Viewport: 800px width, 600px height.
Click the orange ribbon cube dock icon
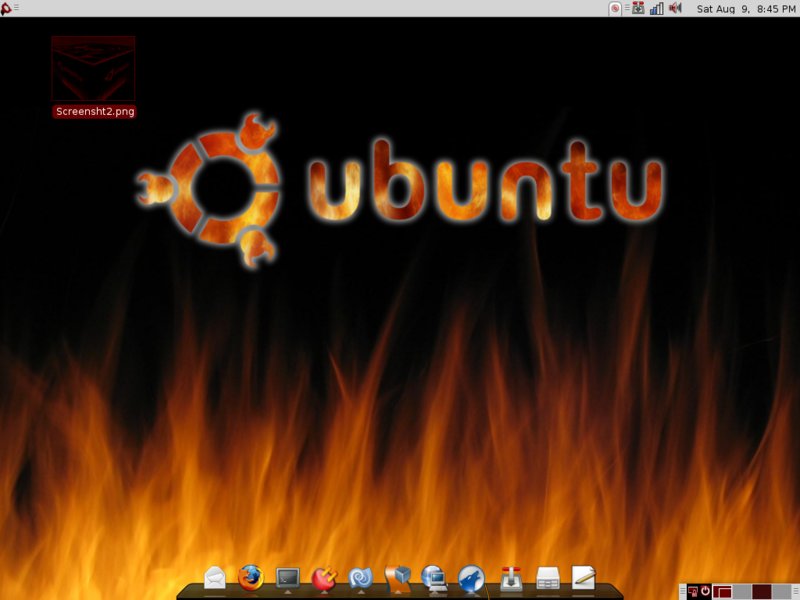click(397, 577)
